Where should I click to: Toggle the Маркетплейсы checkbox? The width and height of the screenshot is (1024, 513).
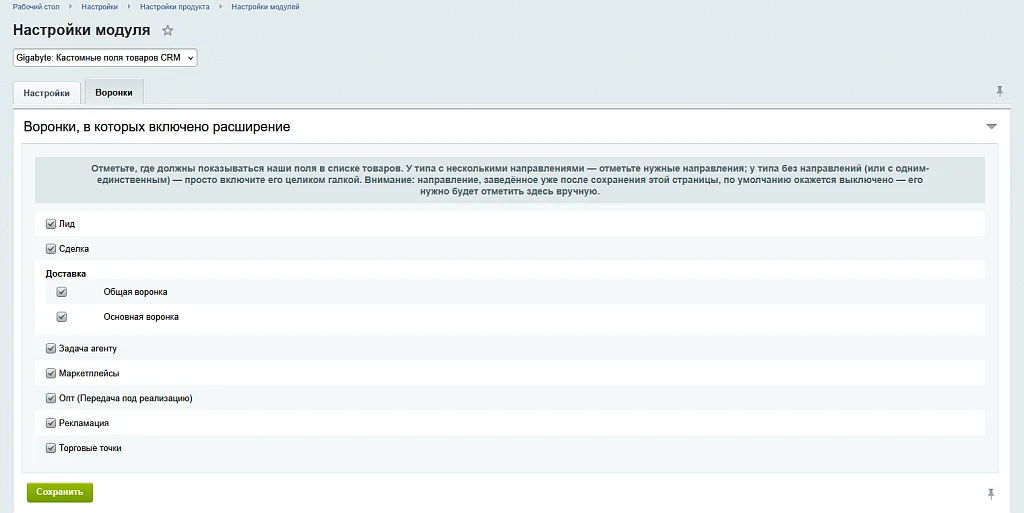tap(51, 373)
